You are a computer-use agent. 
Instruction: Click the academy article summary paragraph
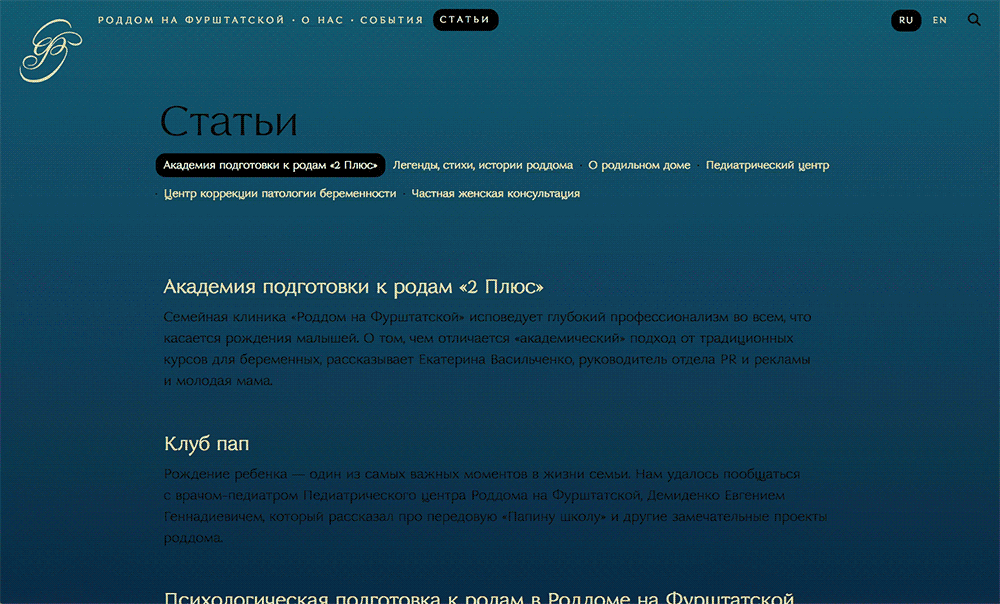click(486, 348)
